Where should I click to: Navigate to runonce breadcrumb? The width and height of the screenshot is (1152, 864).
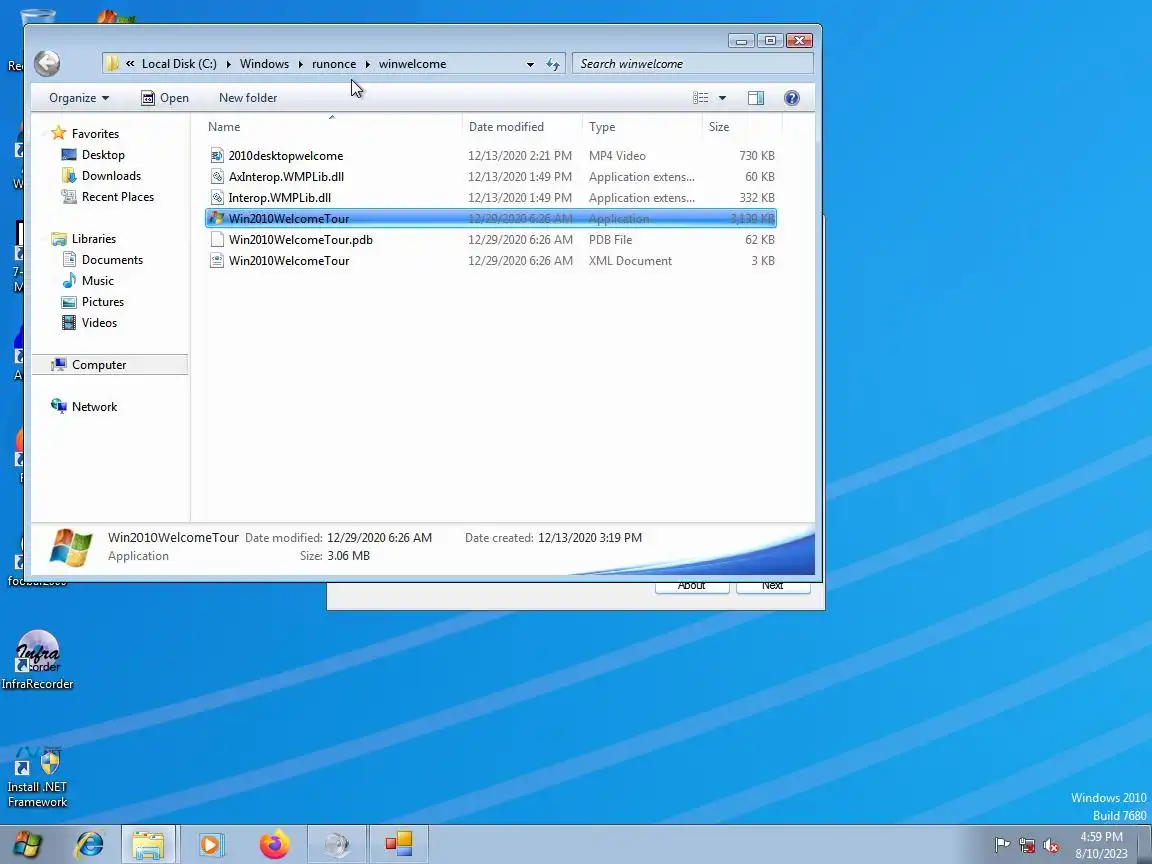(x=334, y=64)
